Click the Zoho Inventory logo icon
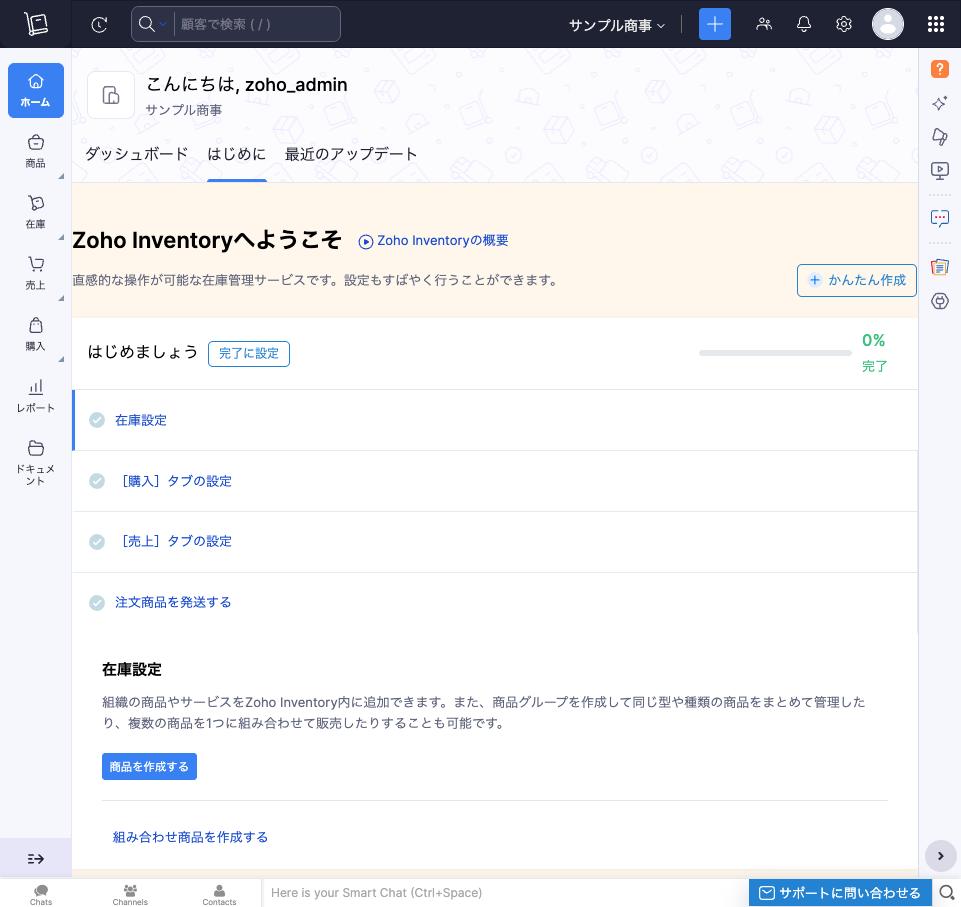This screenshot has width=961, height=907. click(36, 24)
